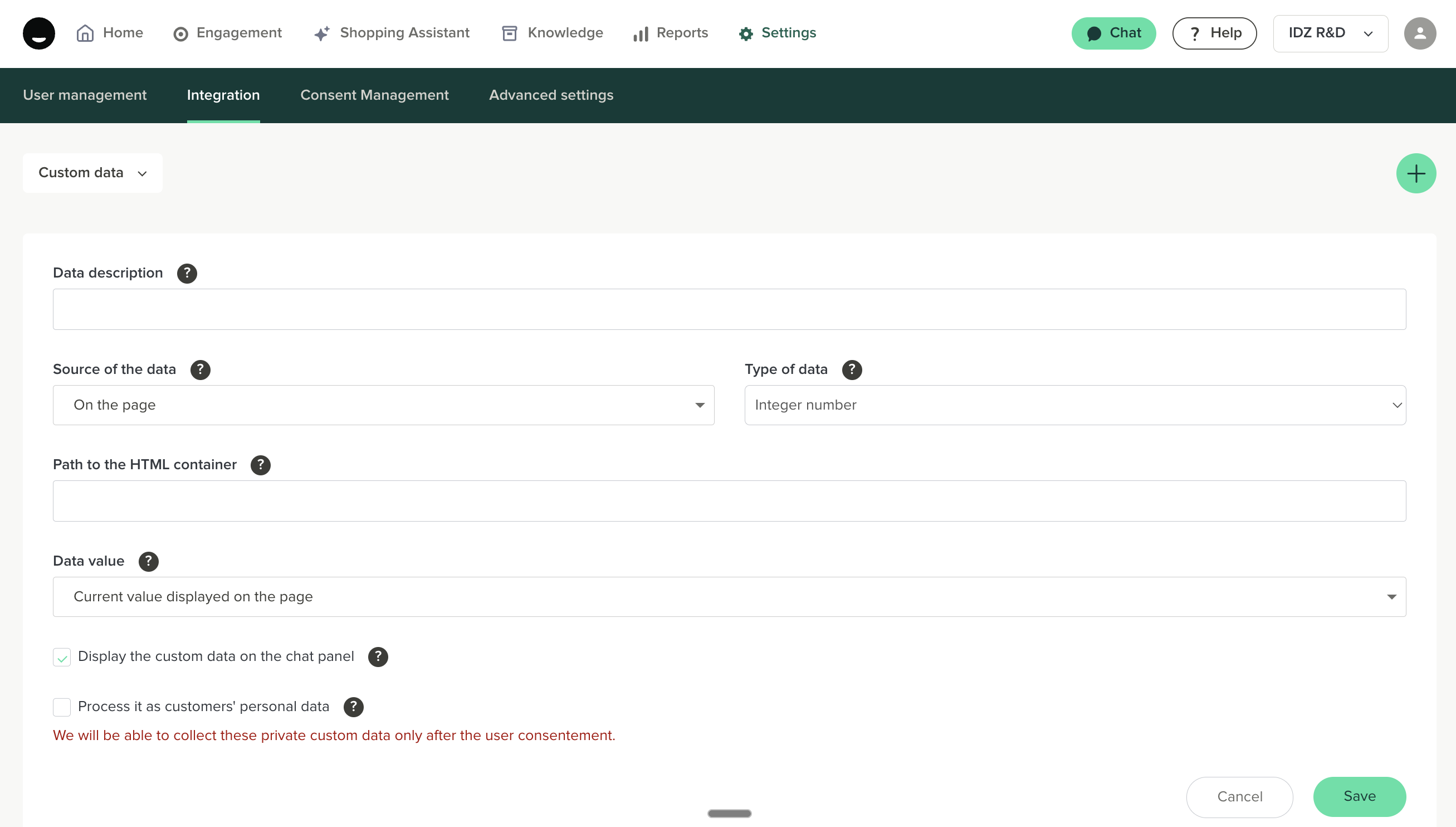
Task: Click the Cancel button
Action: click(x=1239, y=796)
